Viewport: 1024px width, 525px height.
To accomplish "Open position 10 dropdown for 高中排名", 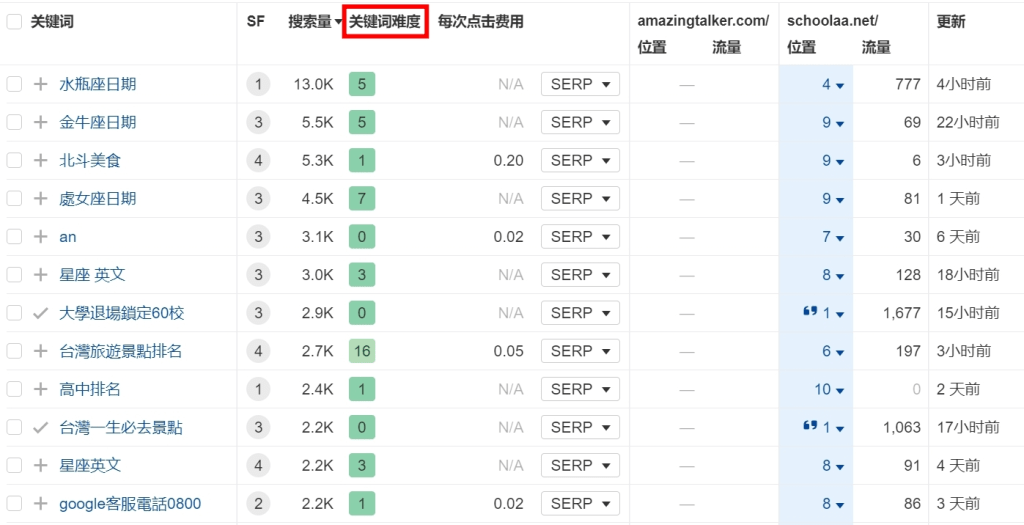I will [829, 390].
